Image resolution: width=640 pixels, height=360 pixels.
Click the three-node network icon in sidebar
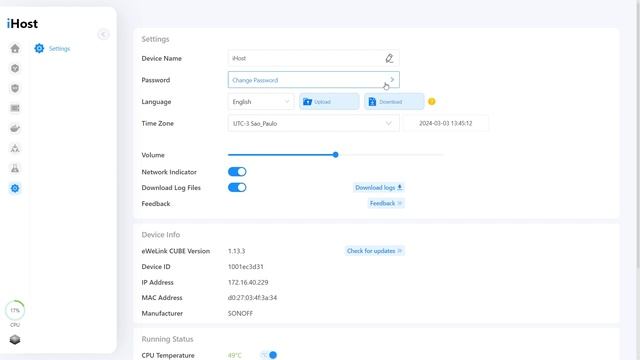[x=15, y=148]
